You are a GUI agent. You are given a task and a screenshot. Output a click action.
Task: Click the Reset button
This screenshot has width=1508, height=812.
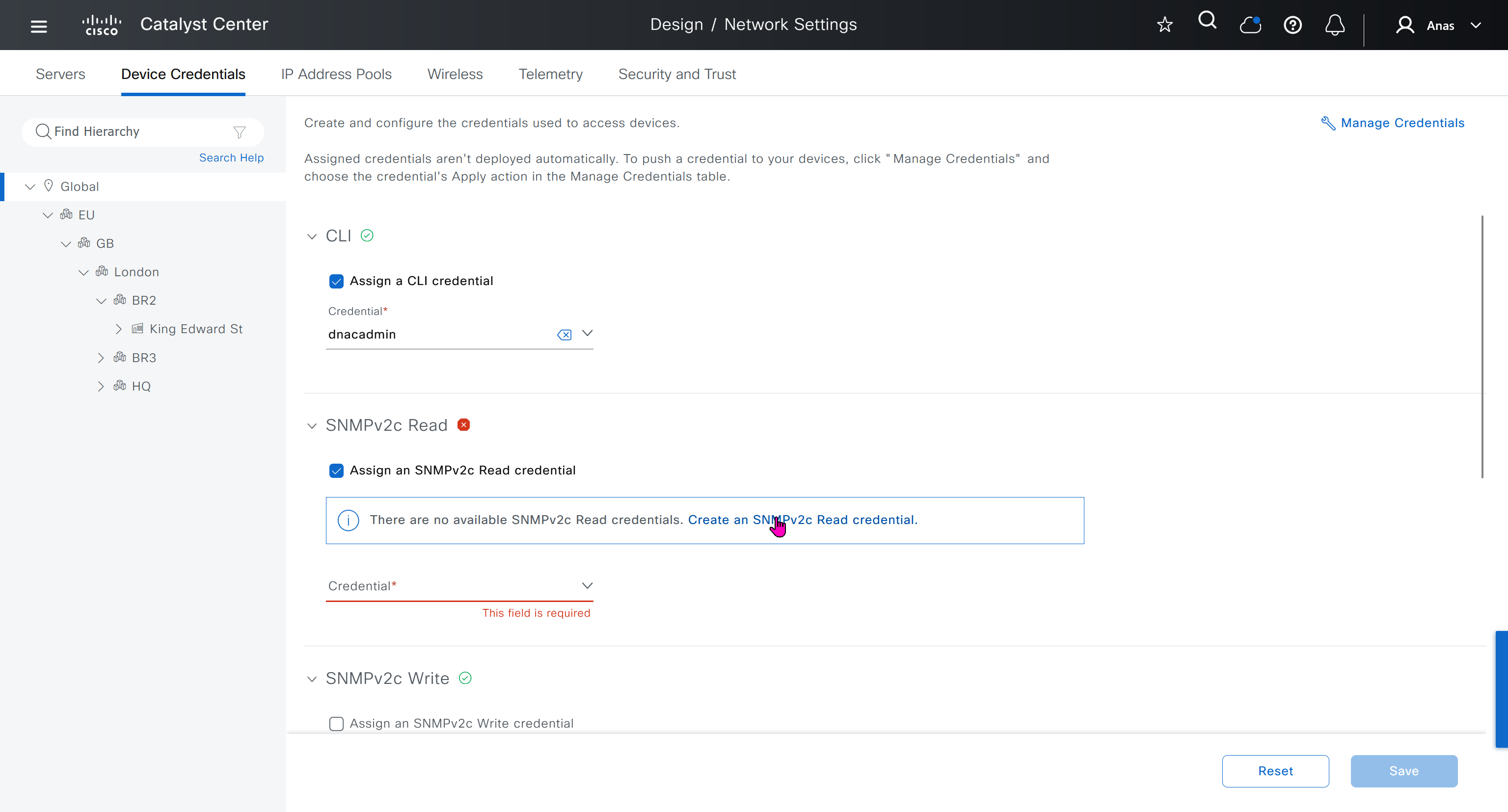point(1275,771)
